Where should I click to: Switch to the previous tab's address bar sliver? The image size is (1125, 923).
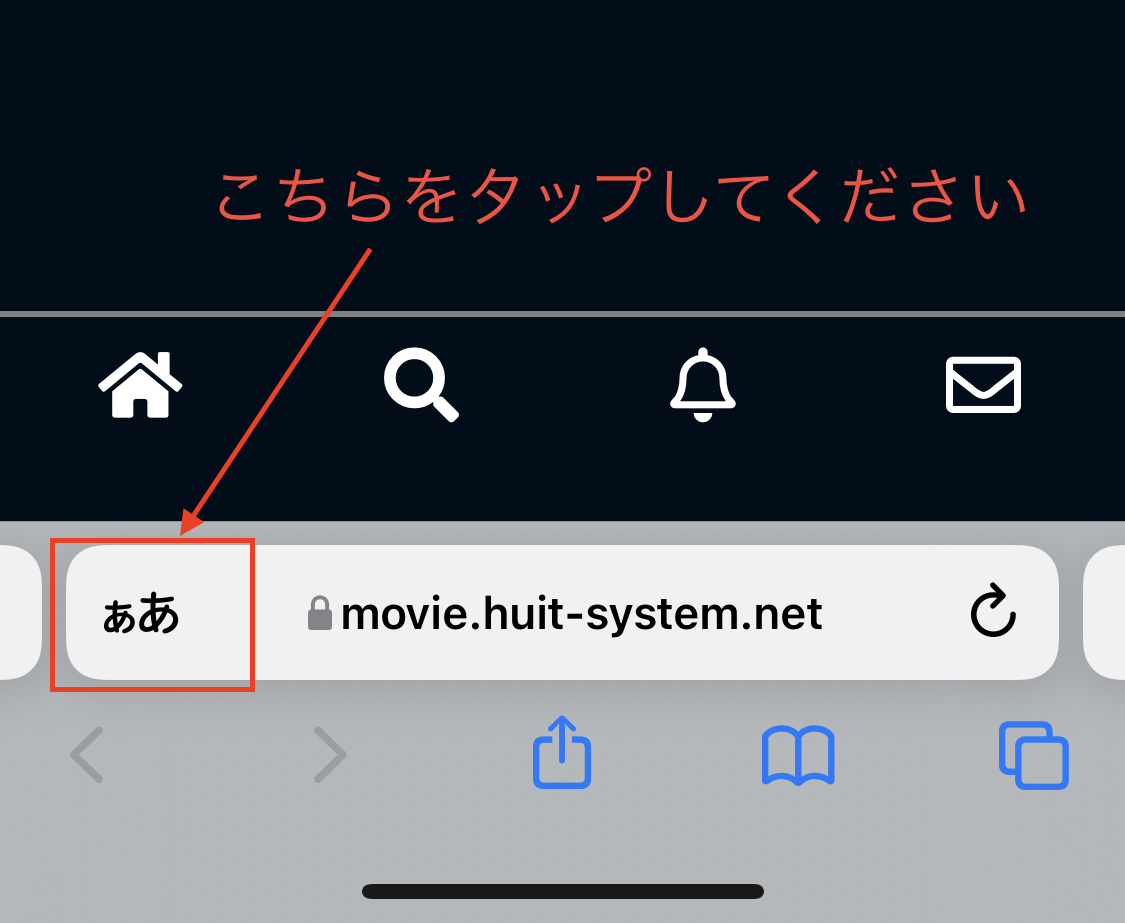20,612
